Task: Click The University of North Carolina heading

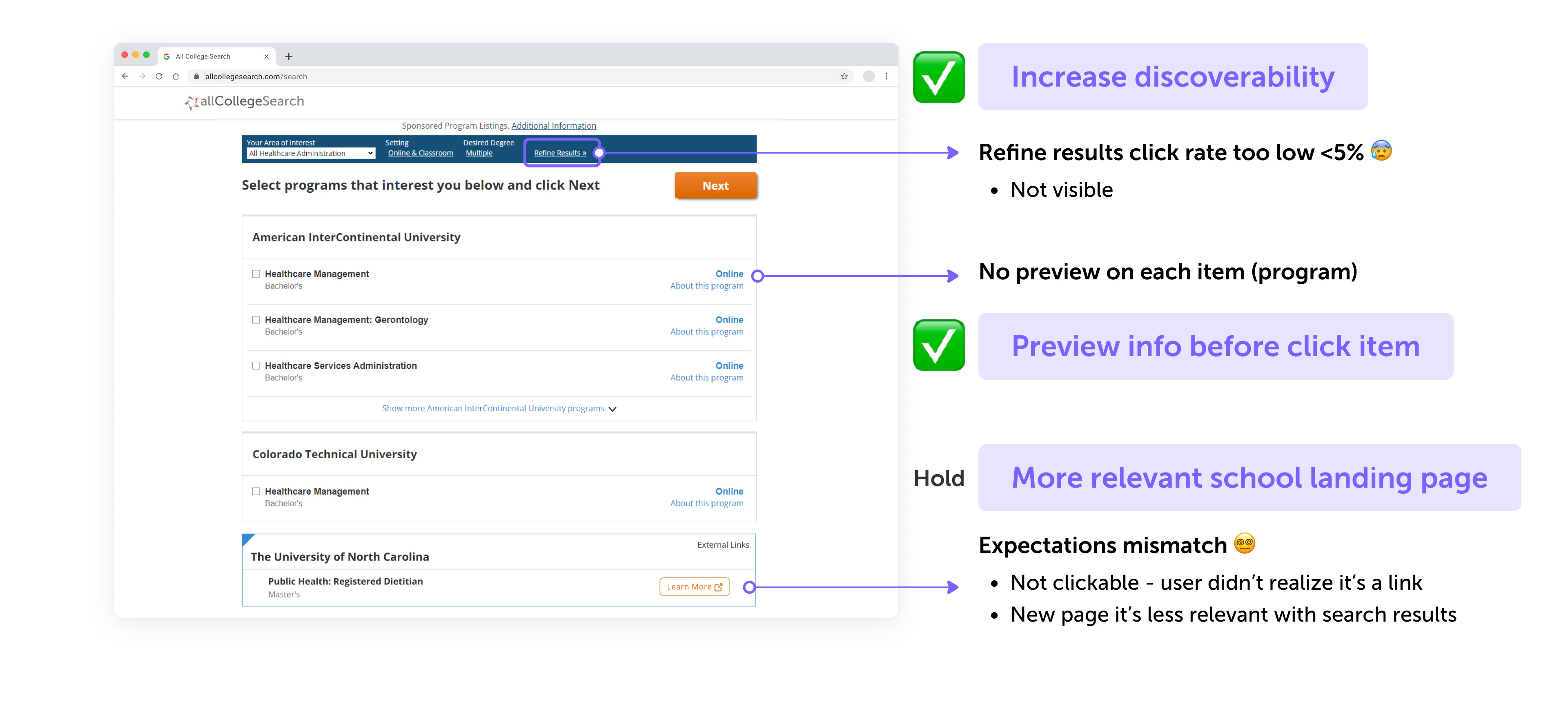Action: (x=340, y=557)
